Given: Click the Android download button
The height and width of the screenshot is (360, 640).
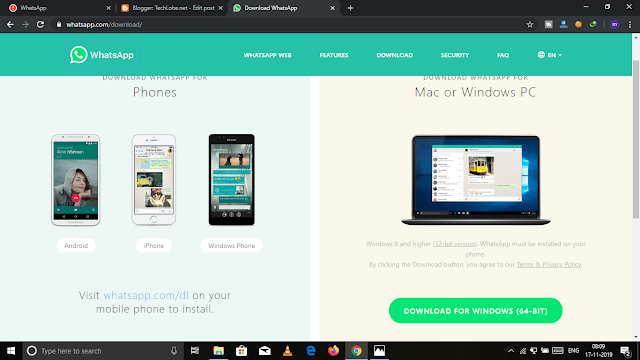Looking at the screenshot, I should pos(76,245).
